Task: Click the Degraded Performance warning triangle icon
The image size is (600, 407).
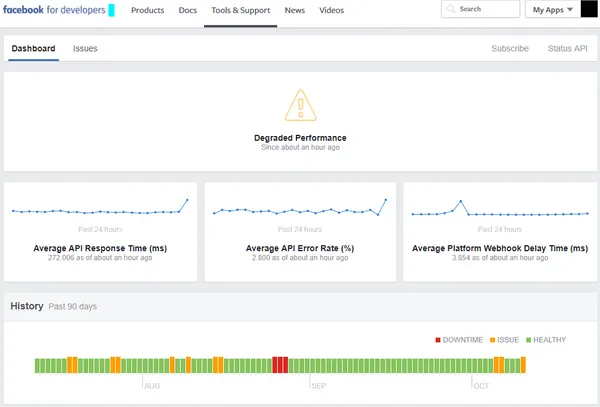Action: 299,105
